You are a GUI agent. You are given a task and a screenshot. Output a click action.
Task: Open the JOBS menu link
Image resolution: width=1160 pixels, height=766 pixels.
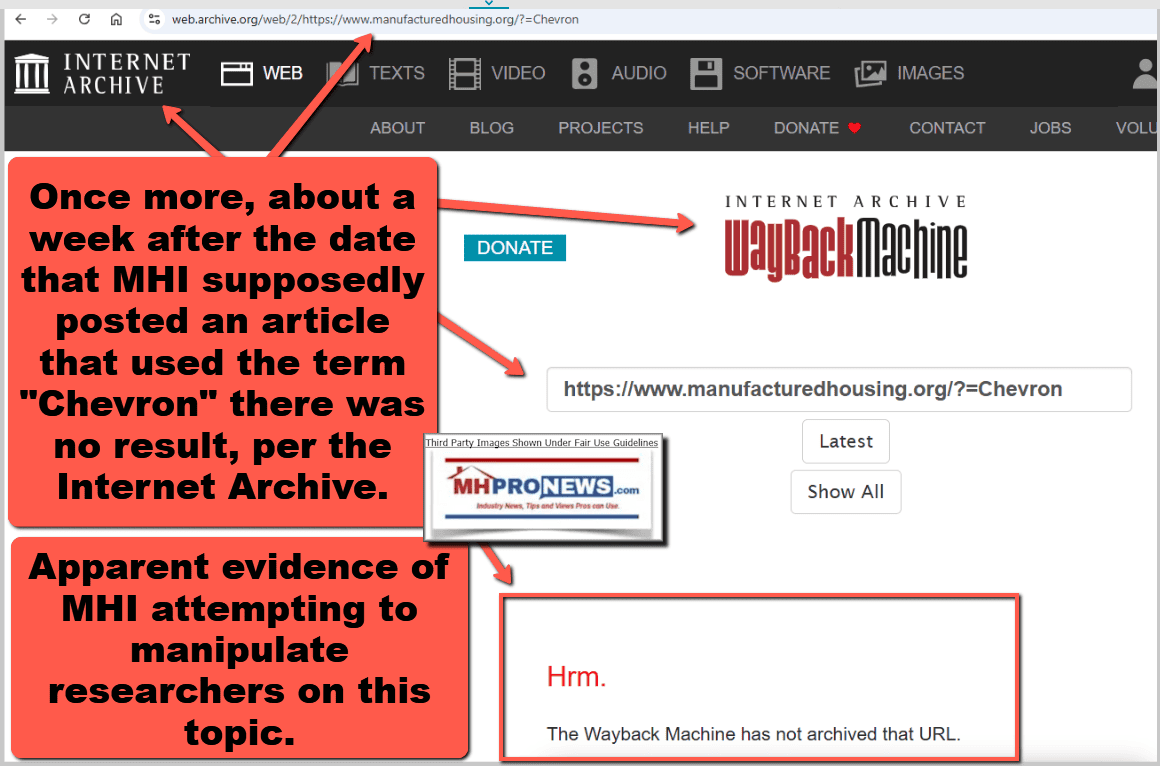(1050, 128)
